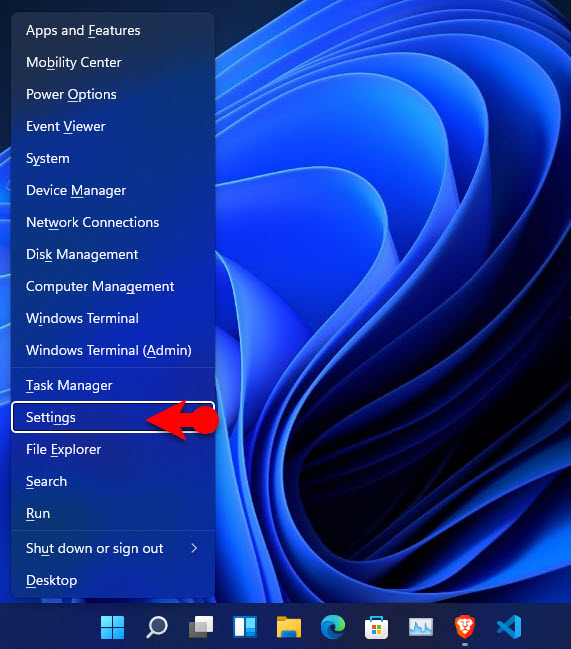Open Apps and Features from the menu
This screenshot has height=649, width=571.
point(113,31)
